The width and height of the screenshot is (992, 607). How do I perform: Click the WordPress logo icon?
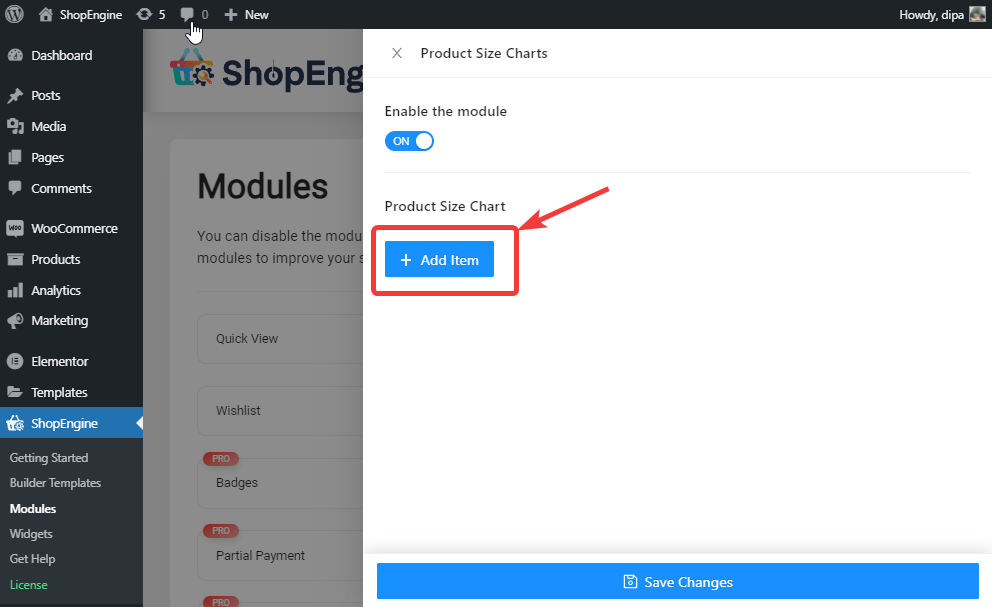14,14
